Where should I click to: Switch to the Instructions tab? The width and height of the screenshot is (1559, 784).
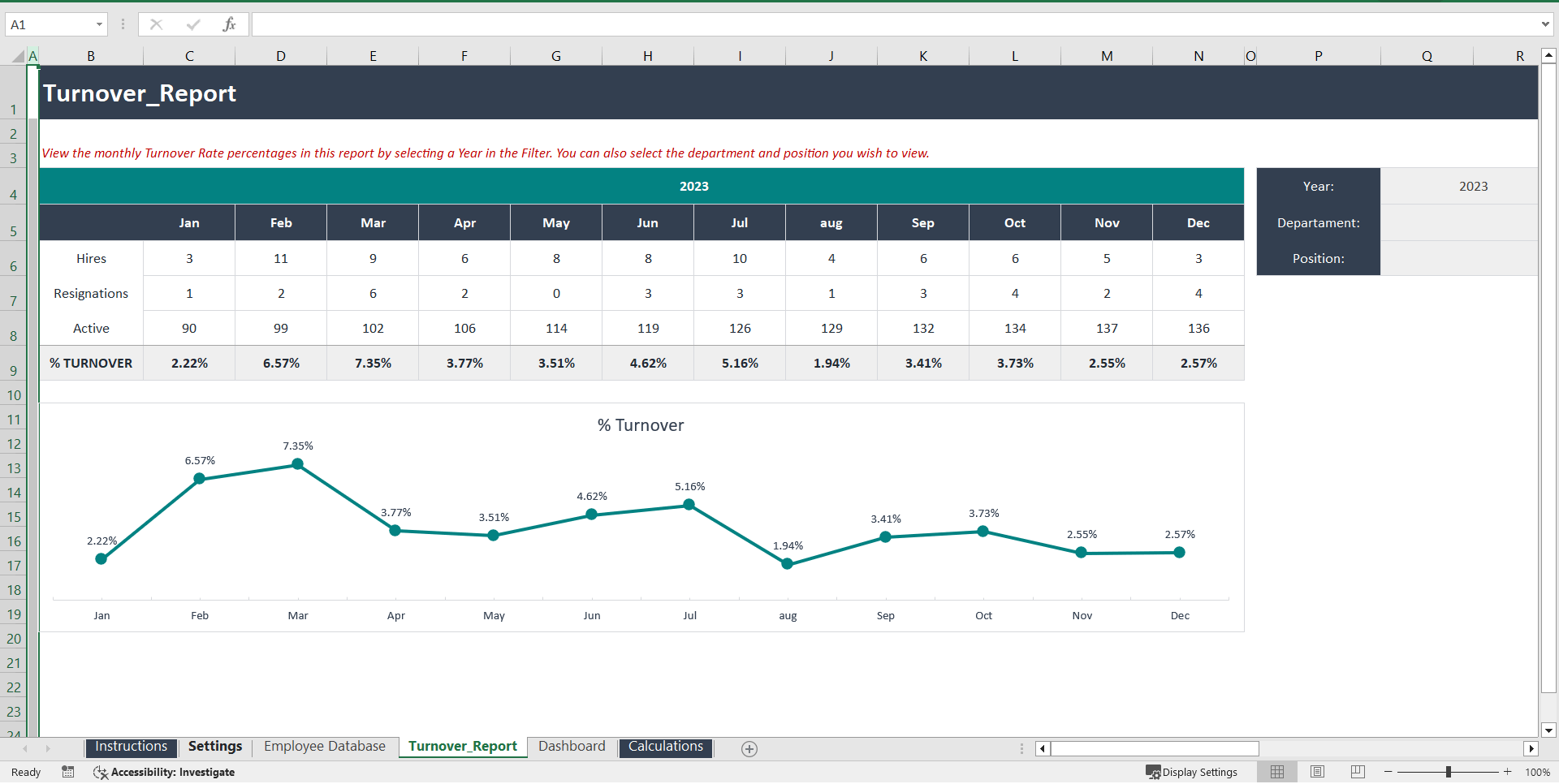131,746
